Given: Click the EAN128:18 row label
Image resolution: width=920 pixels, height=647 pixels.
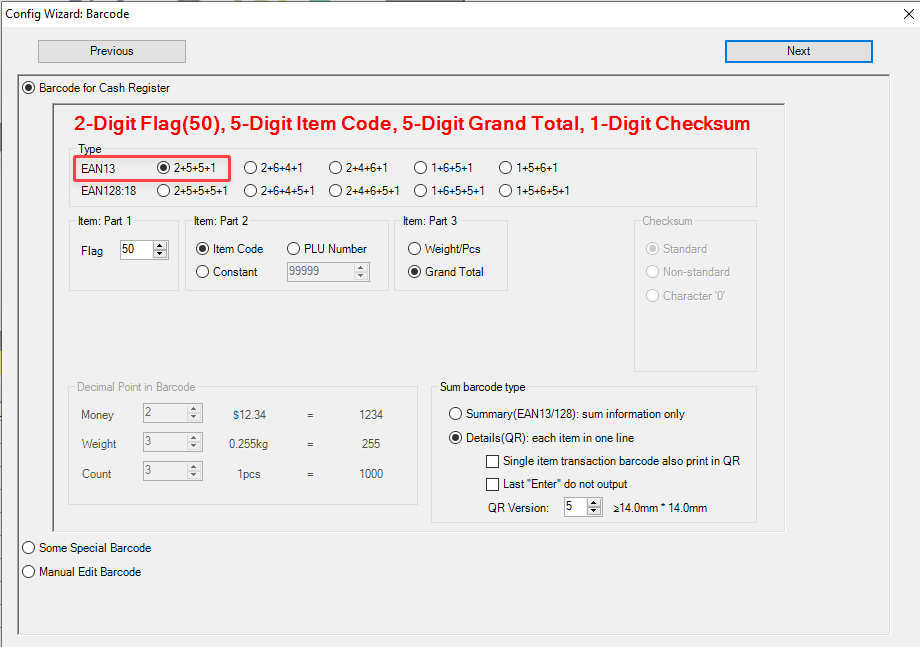Looking at the screenshot, I should pos(109,191).
